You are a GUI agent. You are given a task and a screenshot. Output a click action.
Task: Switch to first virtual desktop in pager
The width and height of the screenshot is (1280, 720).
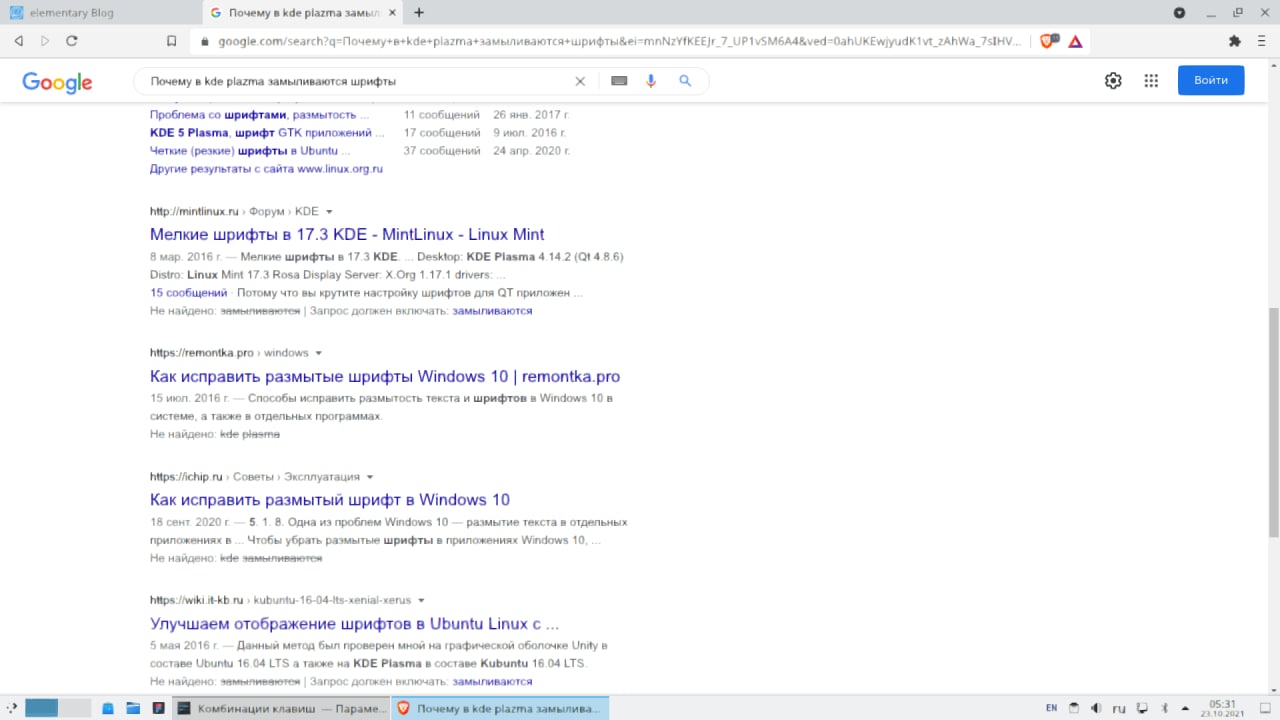point(42,708)
